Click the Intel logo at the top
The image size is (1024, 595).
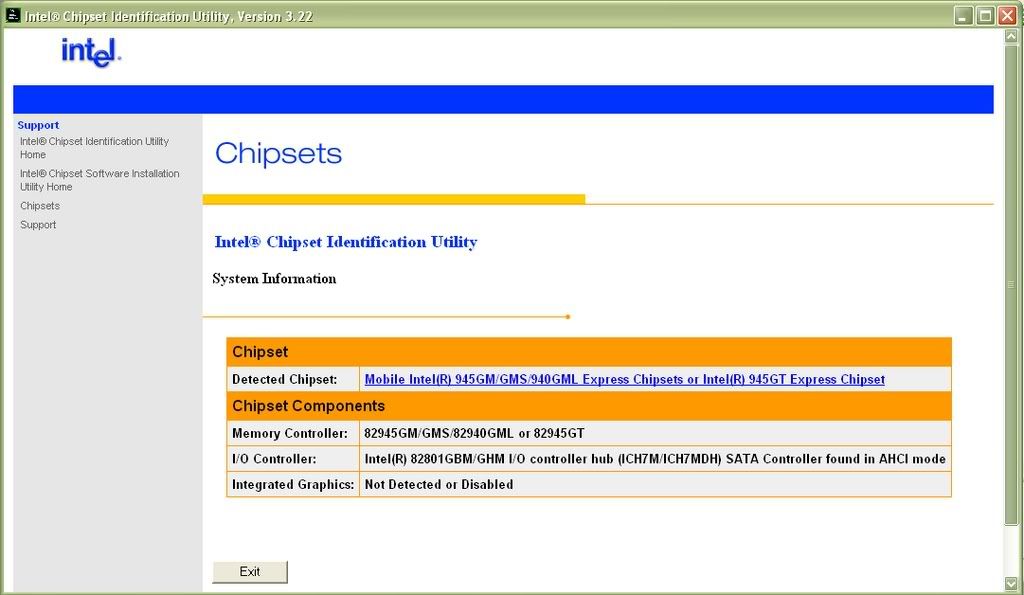[x=91, y=51]
